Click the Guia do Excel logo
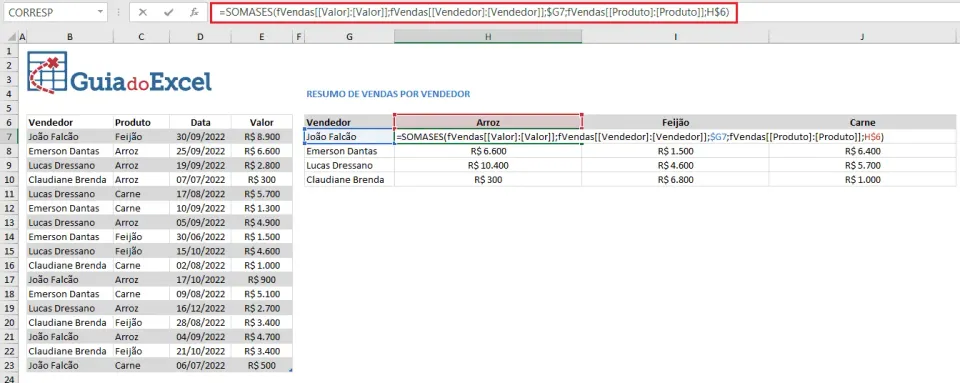The width and height of the screenshot is (960, 383). [x=119, y=72]
